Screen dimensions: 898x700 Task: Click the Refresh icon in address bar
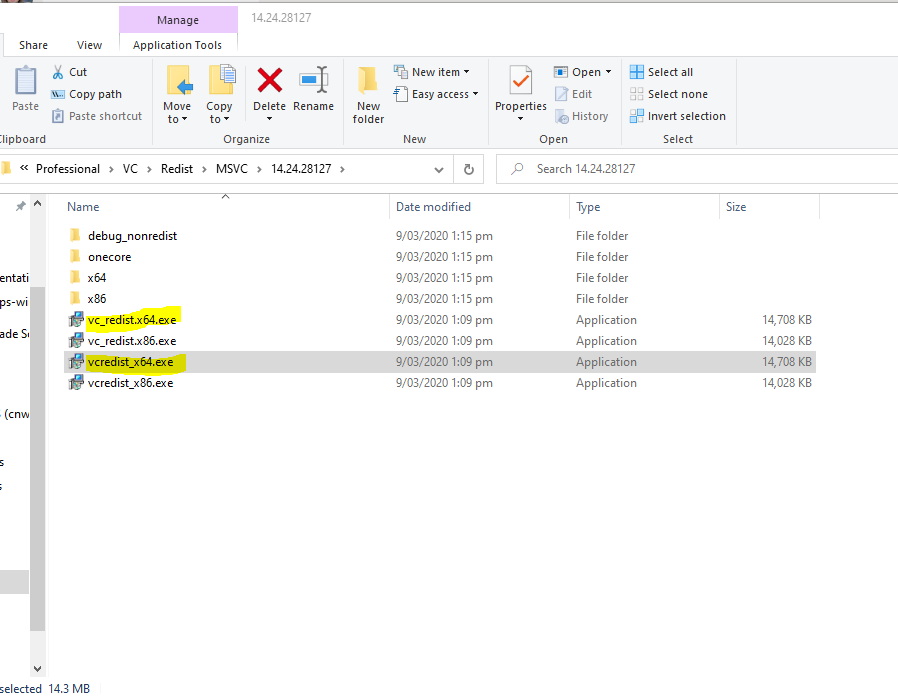point(468,168)
